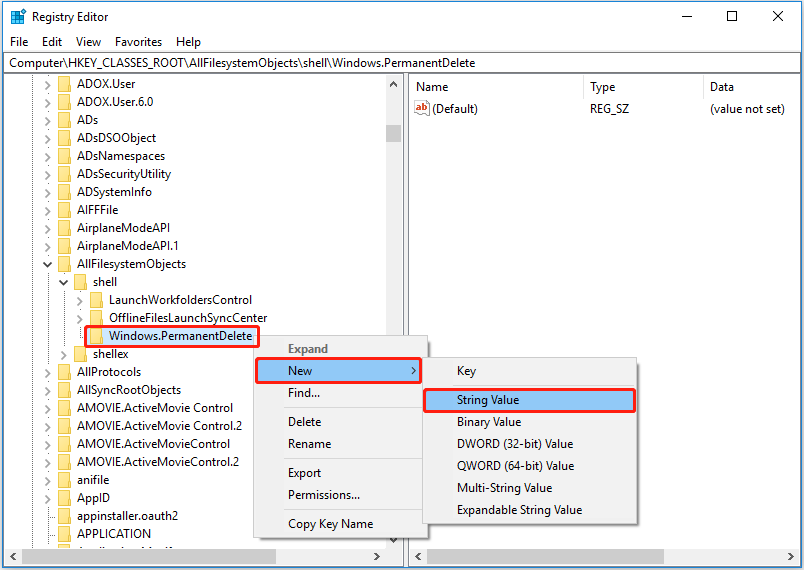Viewport: 804px width, 570px height.
Task: Select New in the context menu
Action: click(x=338, y=371)
